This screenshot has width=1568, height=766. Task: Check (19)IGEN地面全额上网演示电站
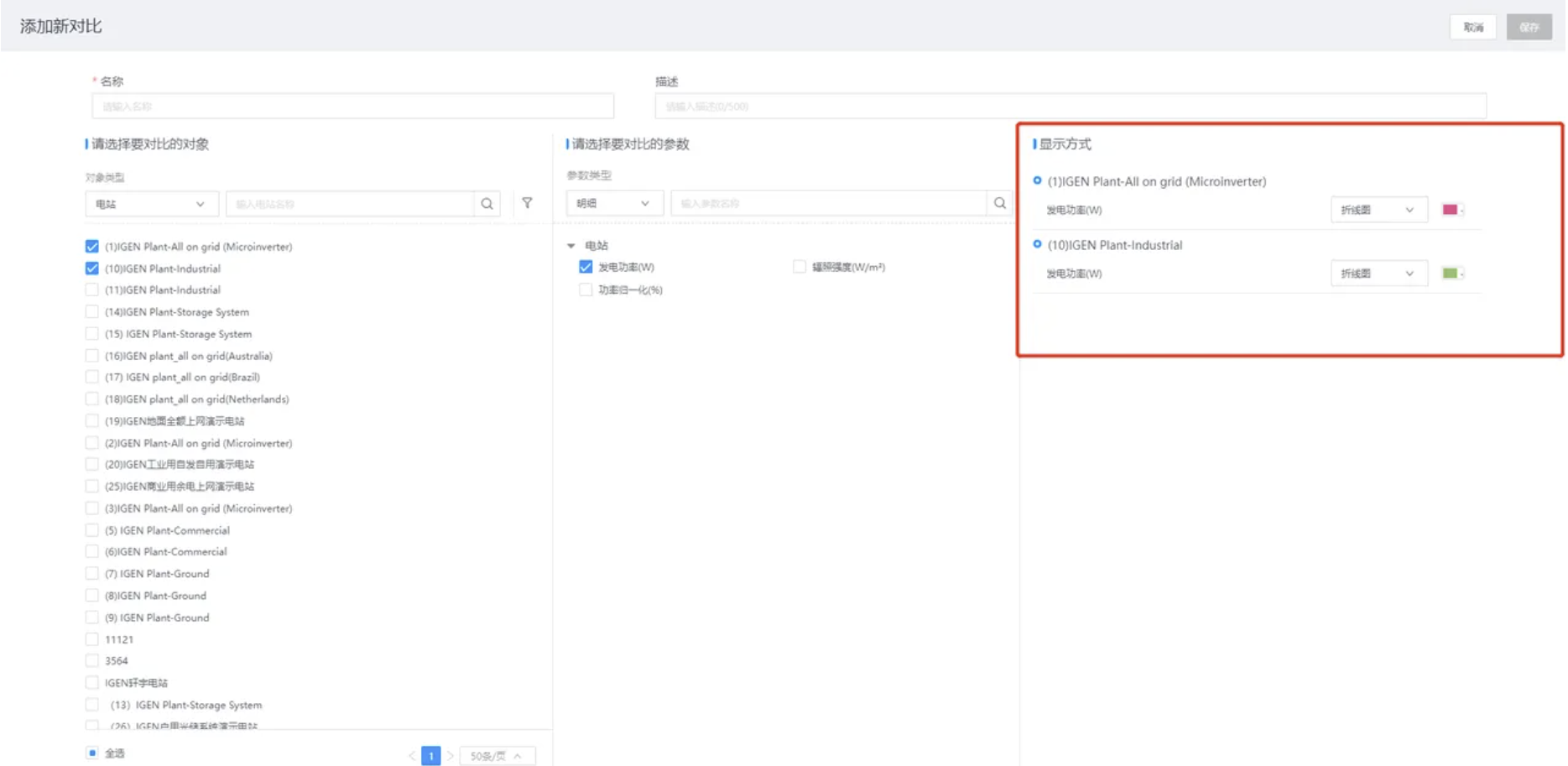pyautogui.click(x=92, y=421)
